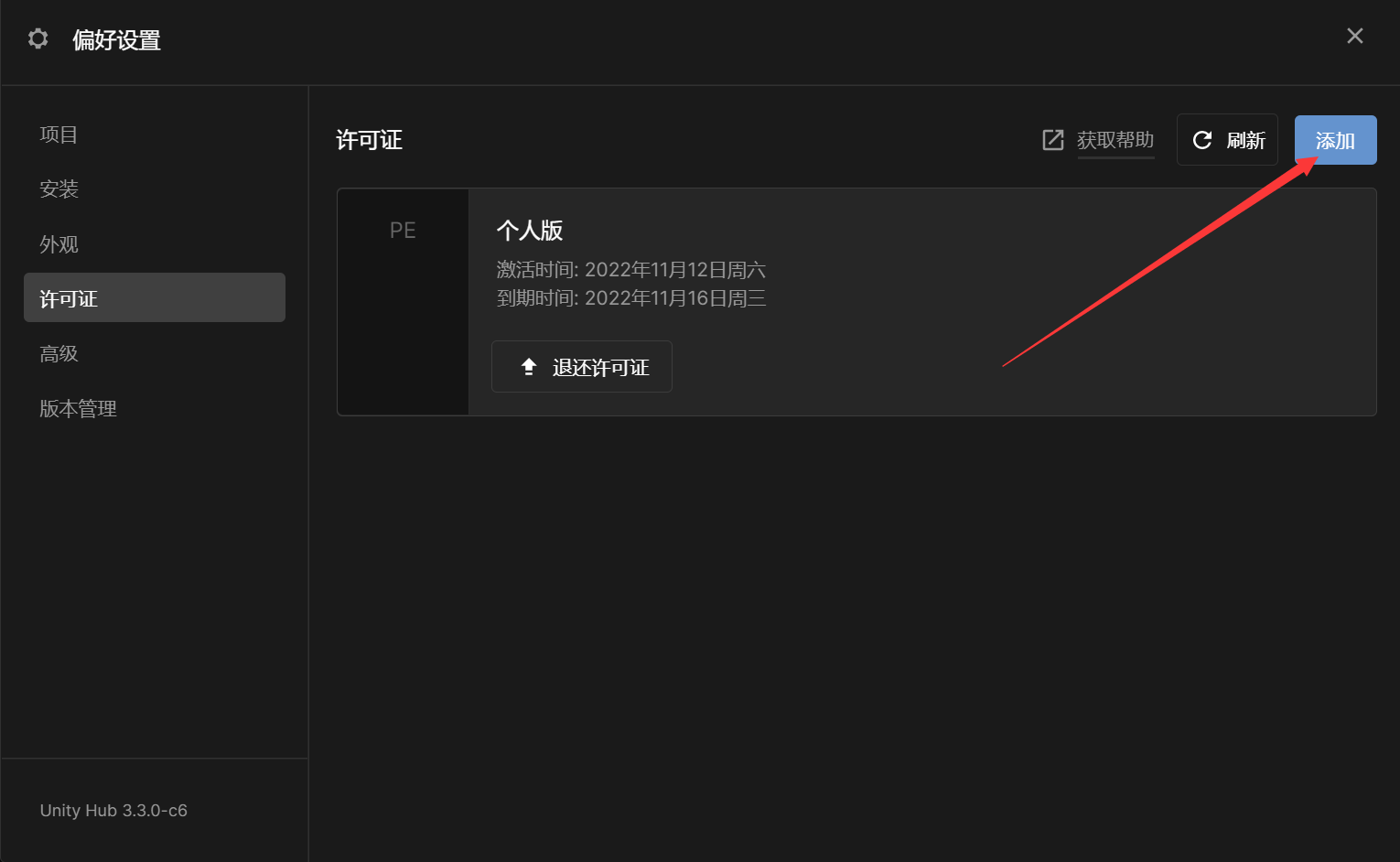Click the 偏好设置 window title
This screenshot has height=862, width=1400.
pyautogui.click(x=117, y=39)
